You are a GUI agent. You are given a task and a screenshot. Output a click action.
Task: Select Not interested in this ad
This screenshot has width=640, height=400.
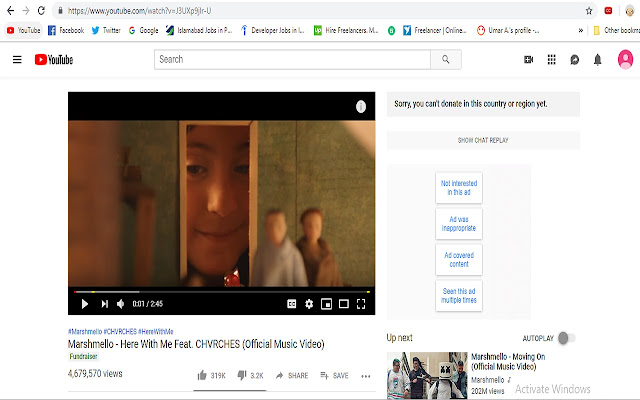[x=459, y=188]
